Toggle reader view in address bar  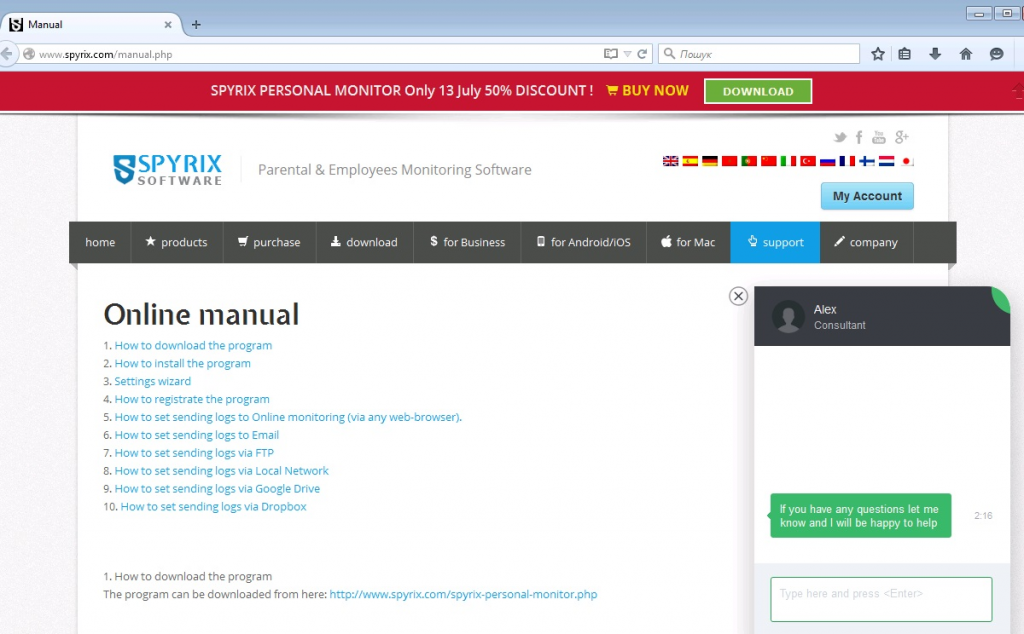(x=611, y=54)
